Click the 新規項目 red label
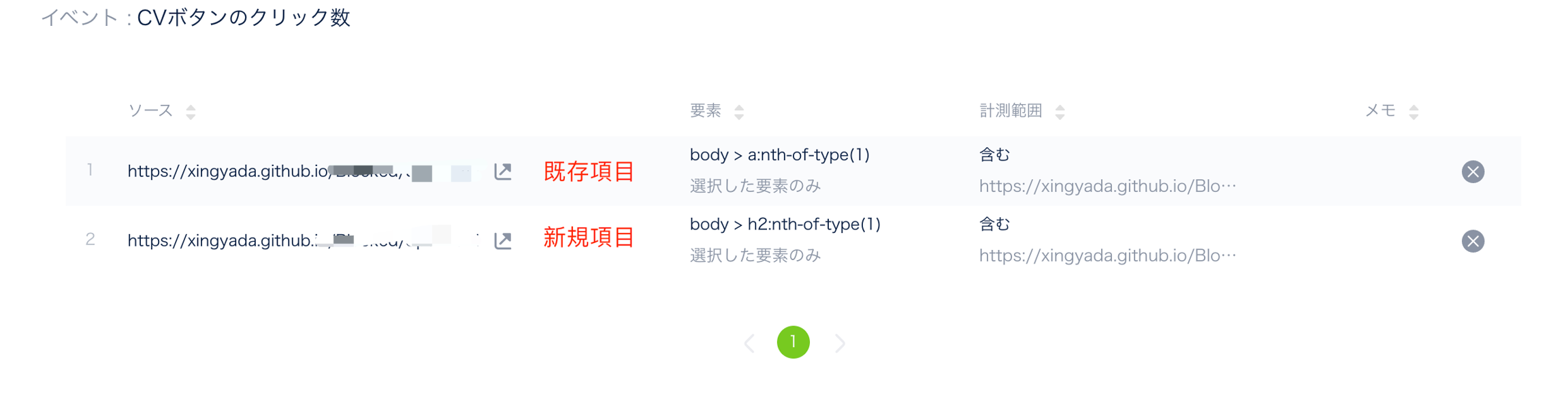The image size is (1568, 399). (x=589, y=238)
